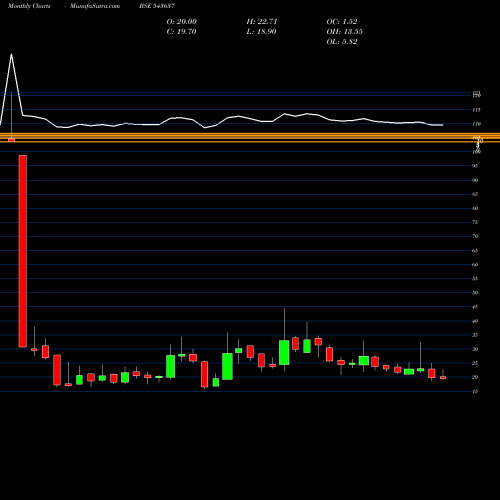Viewport: 500px width, 500px height.
Task: Click the peak of the white indicator line
Action: tap(12, 54)
